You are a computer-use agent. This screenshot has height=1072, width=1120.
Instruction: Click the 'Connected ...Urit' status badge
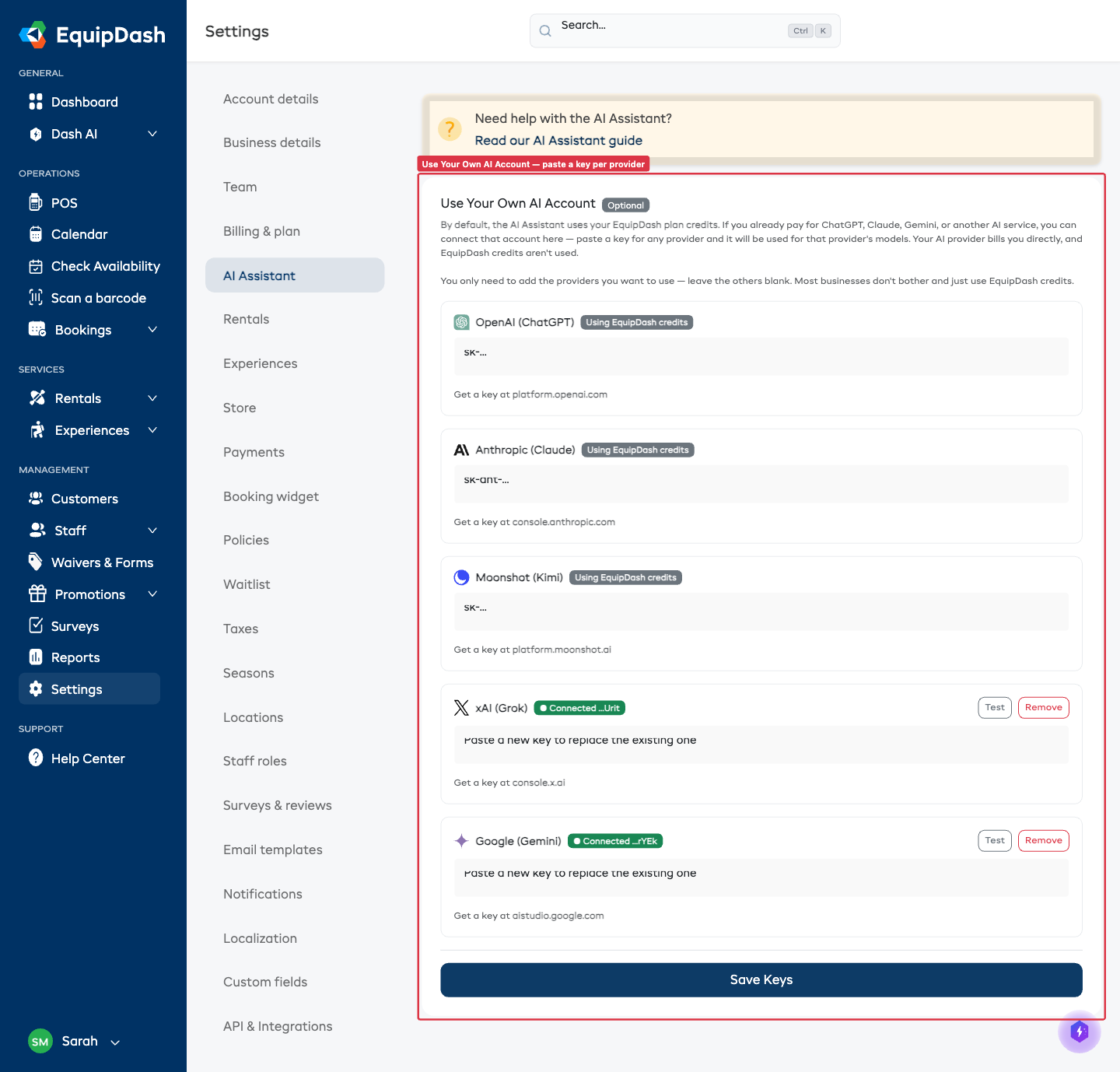pyautogui.click(x=580, y=708)
